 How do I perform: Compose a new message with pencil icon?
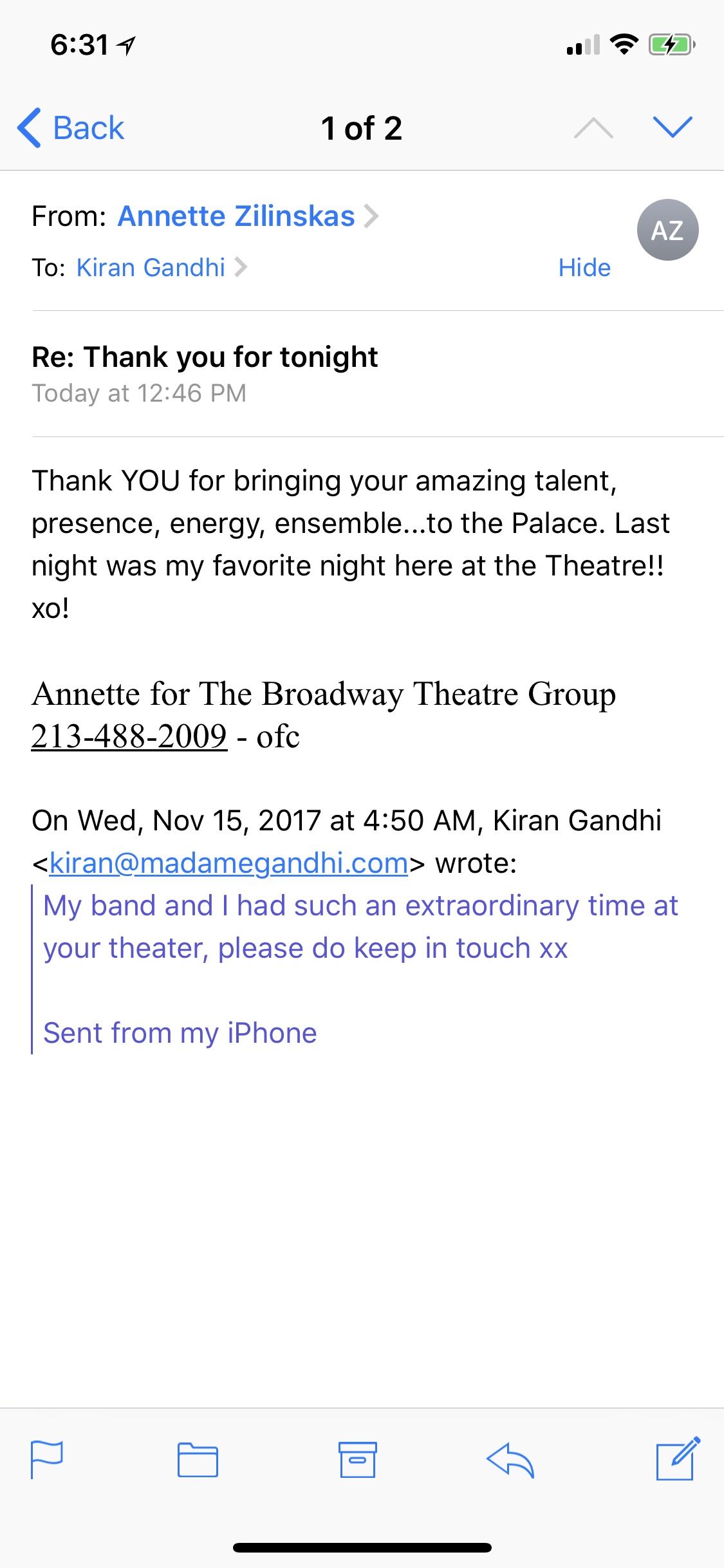click(677, 1459)
